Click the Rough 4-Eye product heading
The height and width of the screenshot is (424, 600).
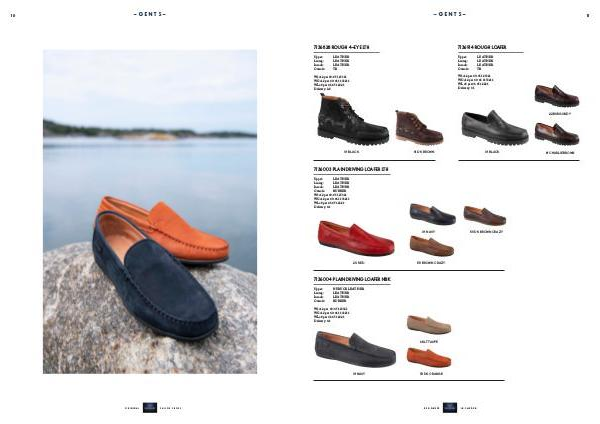tap(341, 47)
